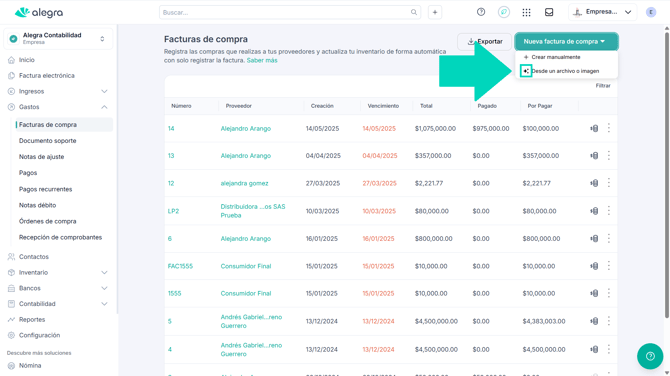Image resolution: width=670 pixels, height=376 pixels.
Task: Click payment icon for invoice 12
Action: [594, 183]
